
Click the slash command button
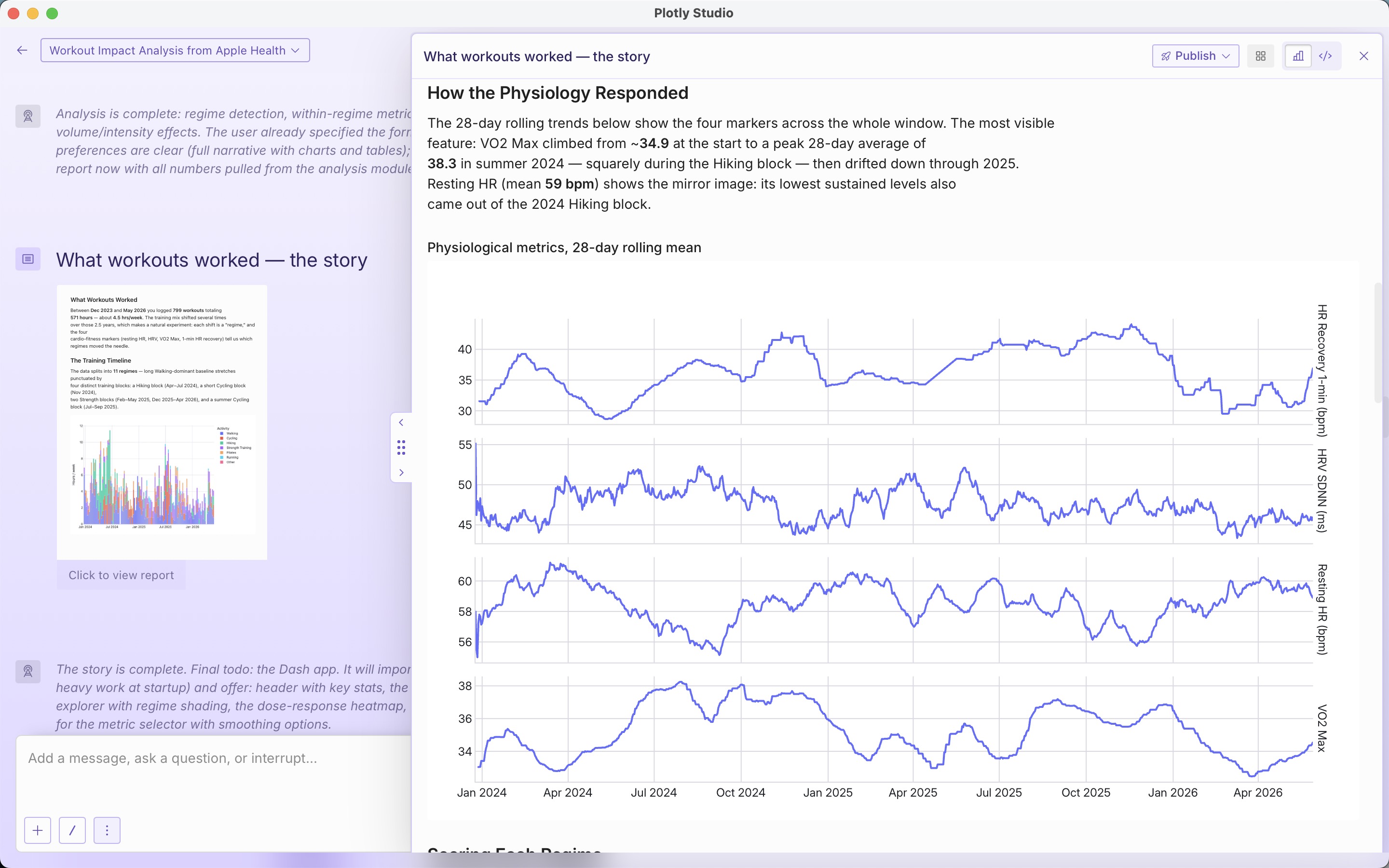[x=72, y=830]
